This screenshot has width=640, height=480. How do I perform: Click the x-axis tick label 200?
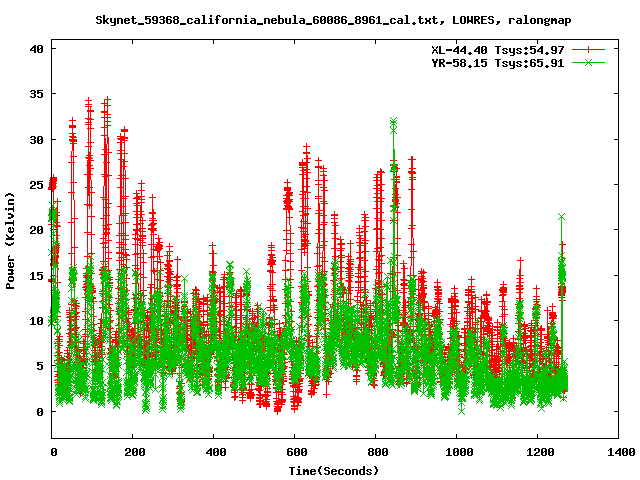134,452
